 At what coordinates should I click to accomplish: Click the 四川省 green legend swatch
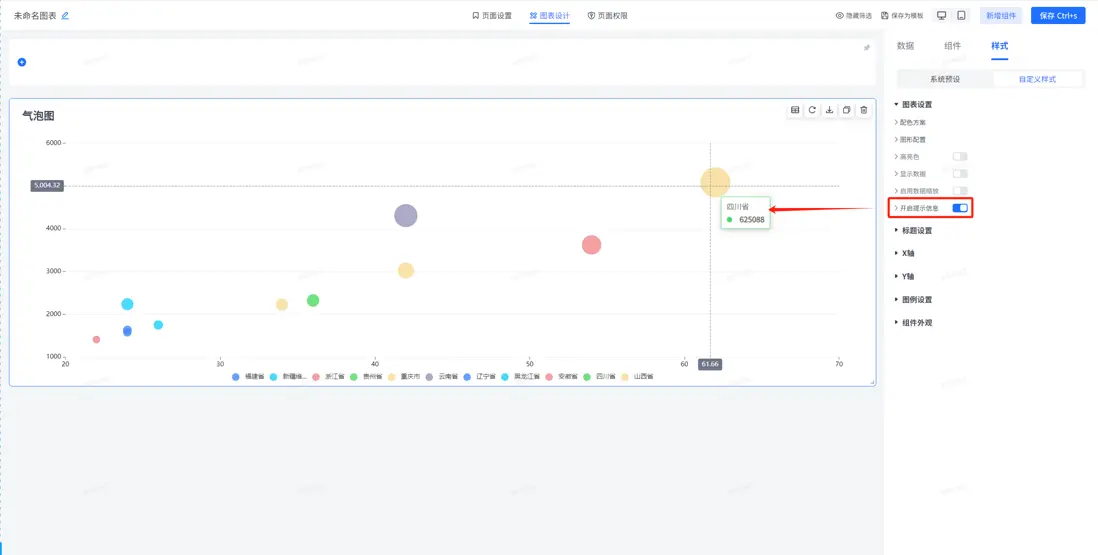(587, 377)
